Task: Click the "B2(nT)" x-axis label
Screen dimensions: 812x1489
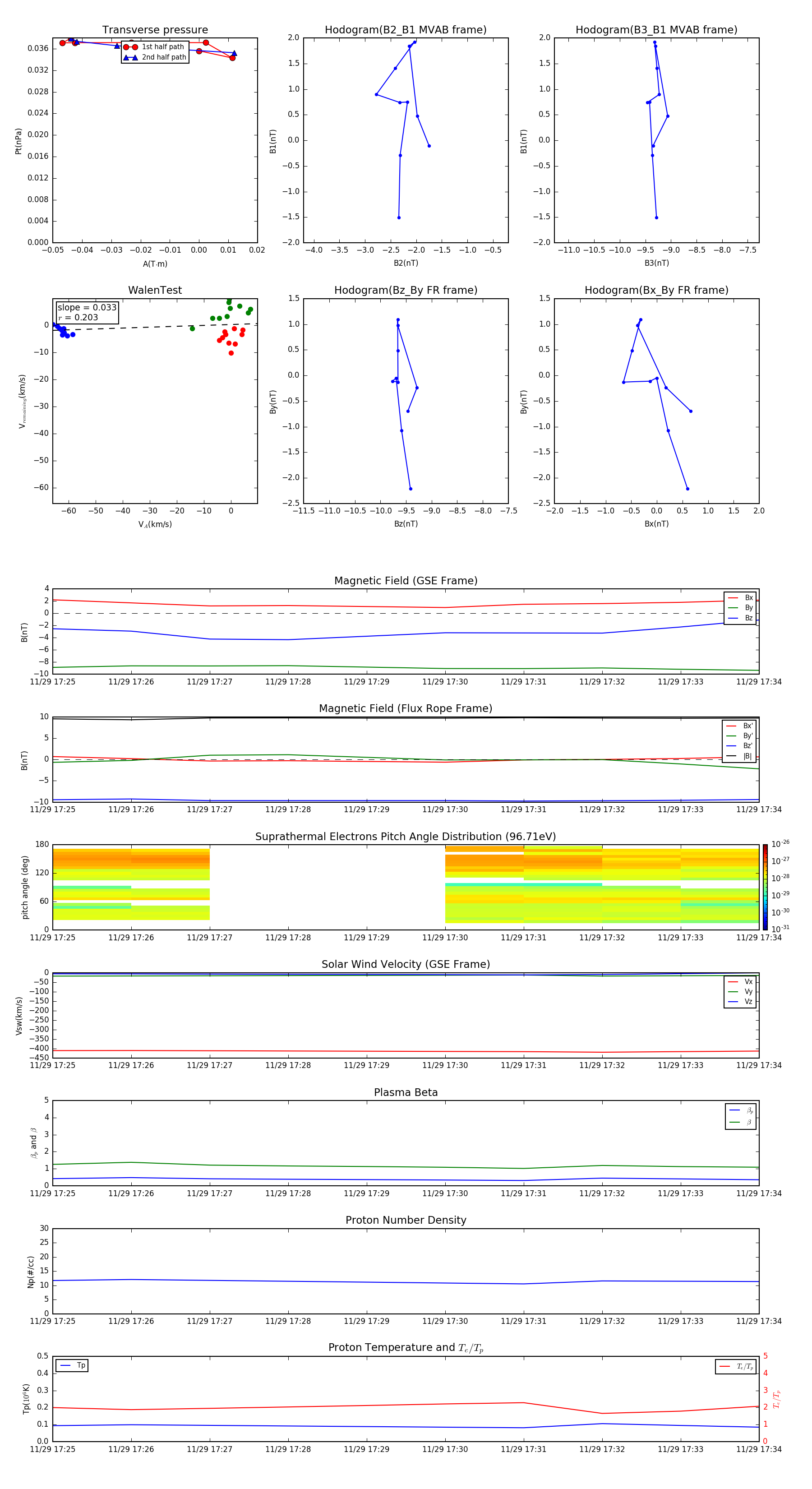Action: pos(406,263)
